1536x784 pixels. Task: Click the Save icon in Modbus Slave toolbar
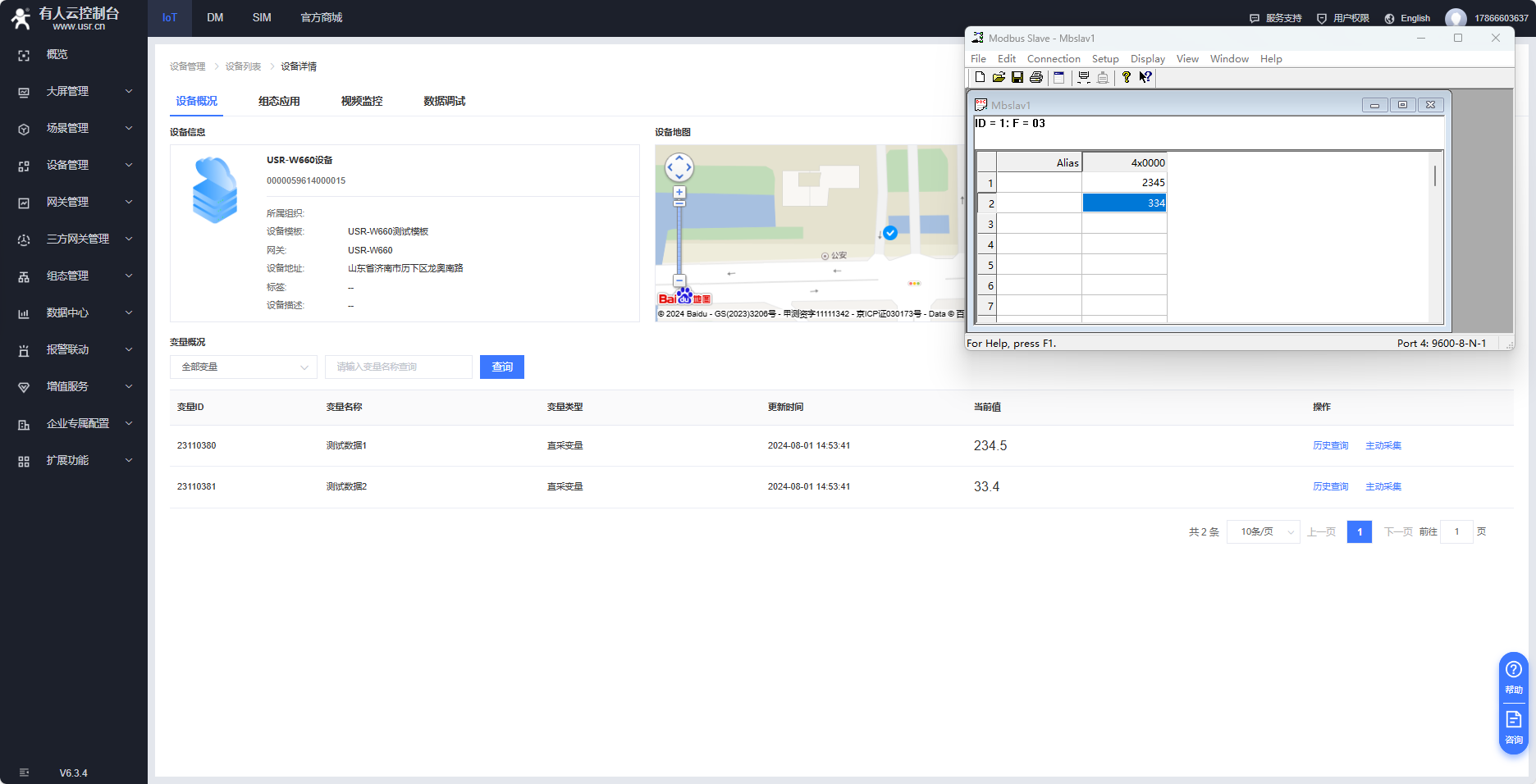(x=1017, y=77)
